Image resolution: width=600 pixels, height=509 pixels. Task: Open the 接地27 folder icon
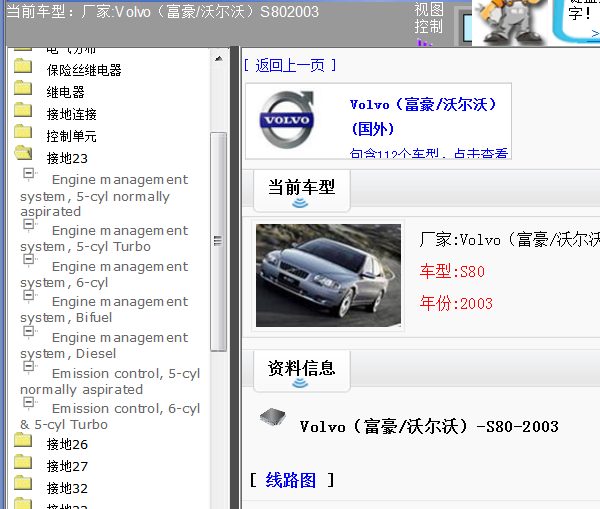click(23, 462)
